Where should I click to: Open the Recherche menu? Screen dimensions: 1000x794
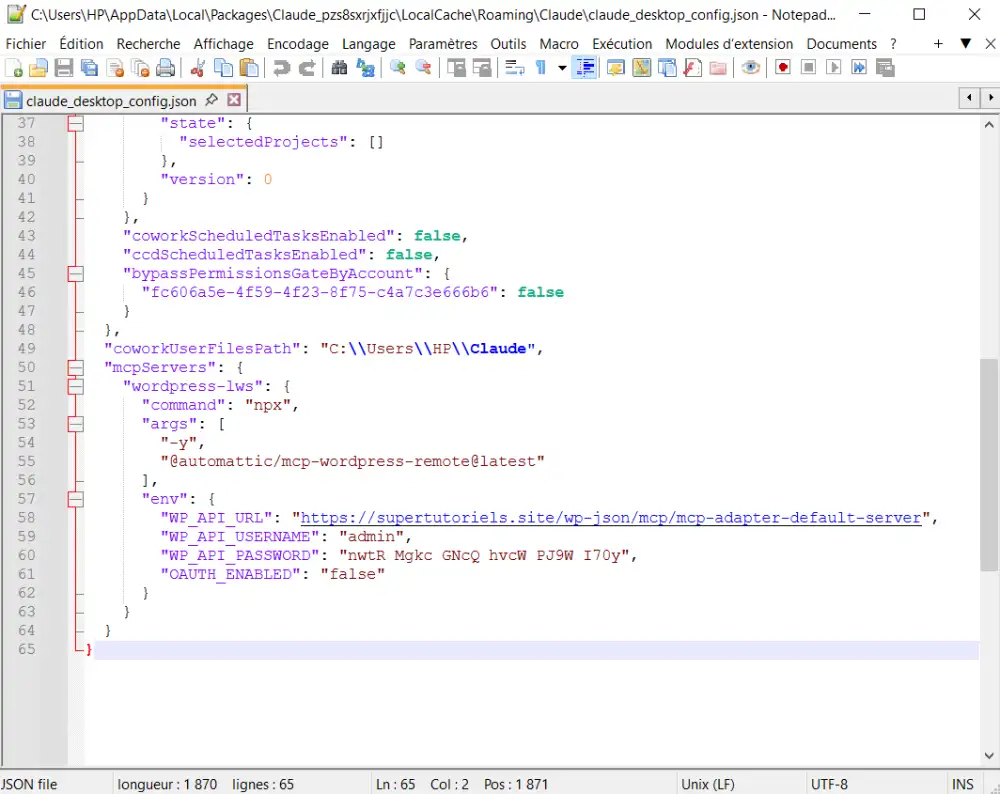tap(148, 43)
